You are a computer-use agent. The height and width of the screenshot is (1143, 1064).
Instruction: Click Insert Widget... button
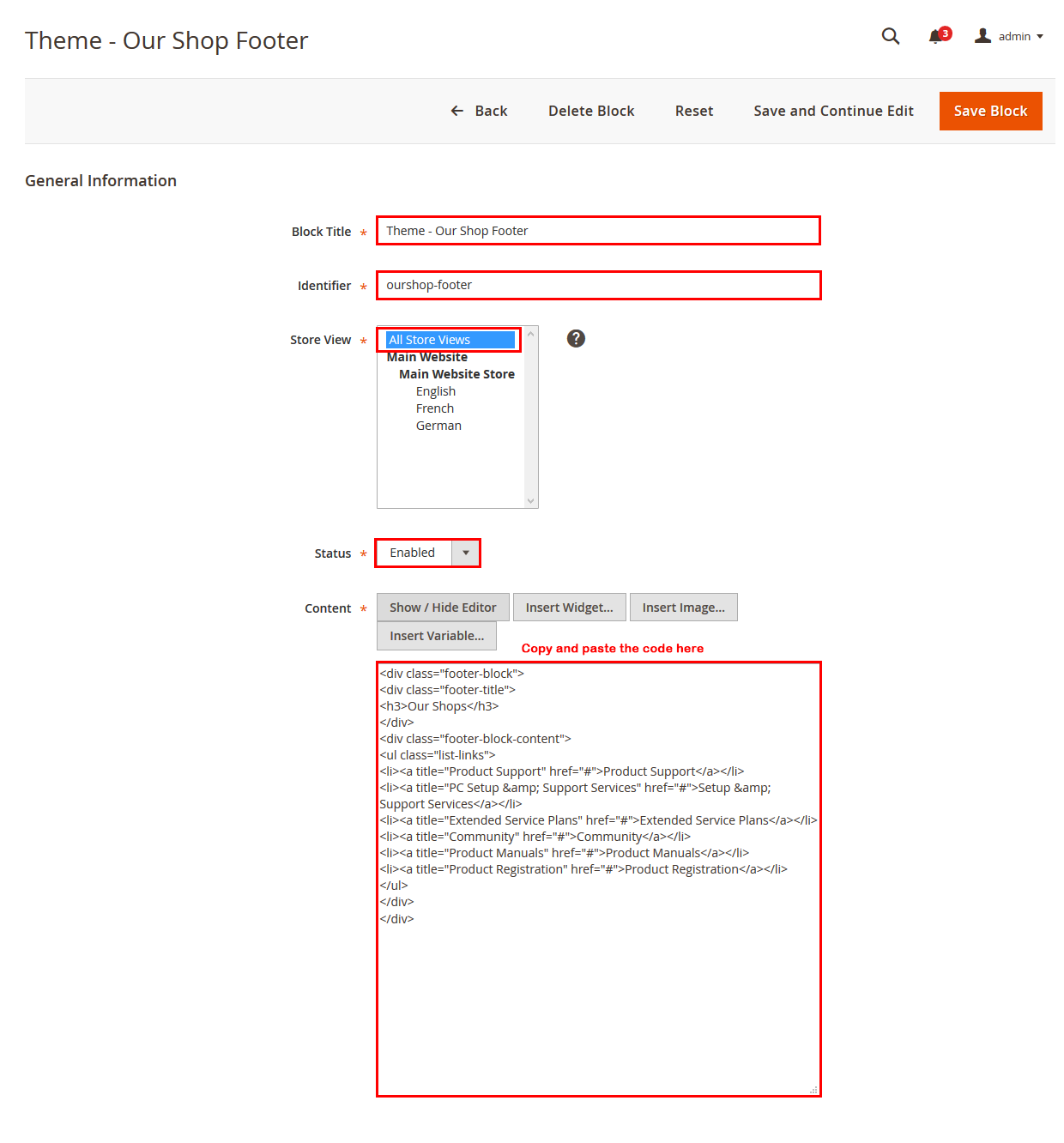[569, 608]
